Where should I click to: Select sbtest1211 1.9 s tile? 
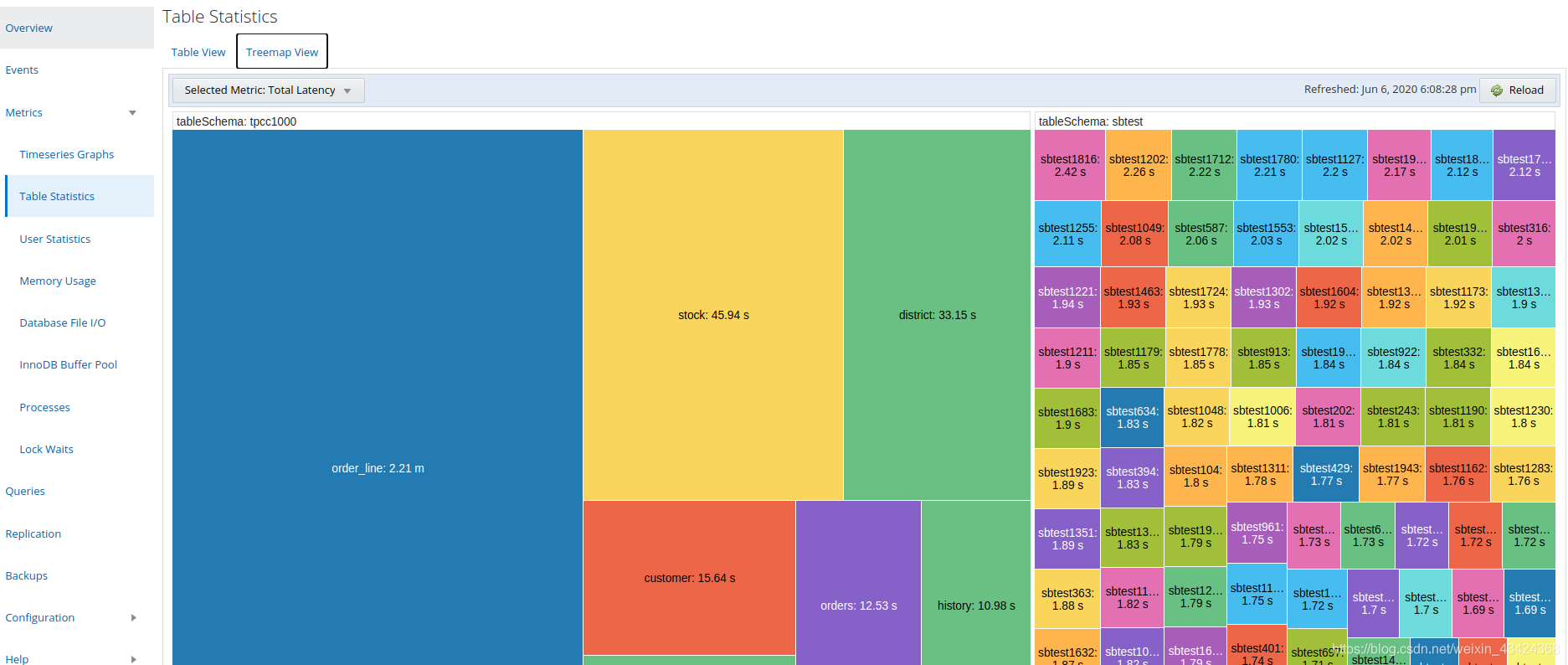click(1067, 358)
